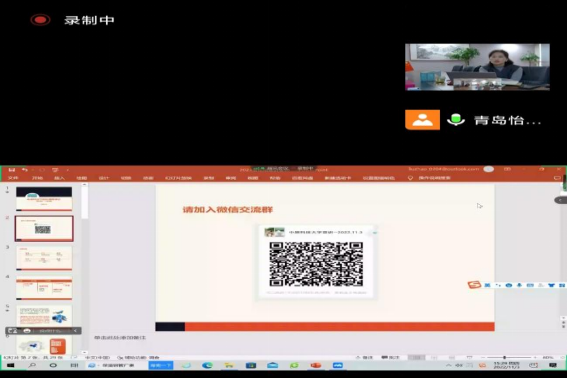The height and width of the screenshot is (378, 567).
Task: Open the File Explorer taskbar icon
Action: coord(229,365)
